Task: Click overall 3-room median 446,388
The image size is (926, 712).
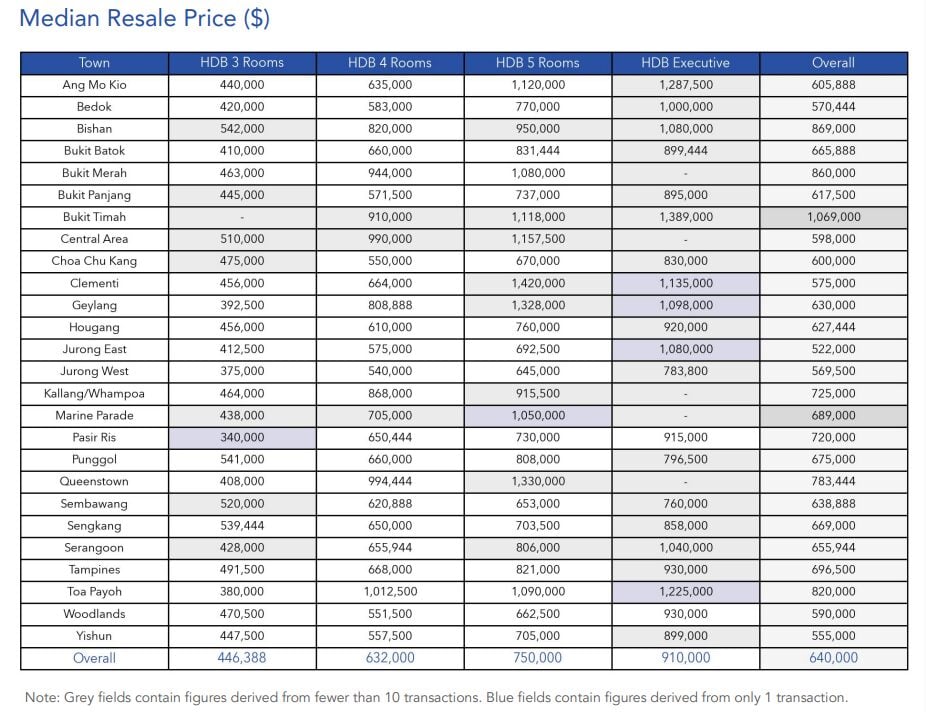Action: [x=242, y=658]
